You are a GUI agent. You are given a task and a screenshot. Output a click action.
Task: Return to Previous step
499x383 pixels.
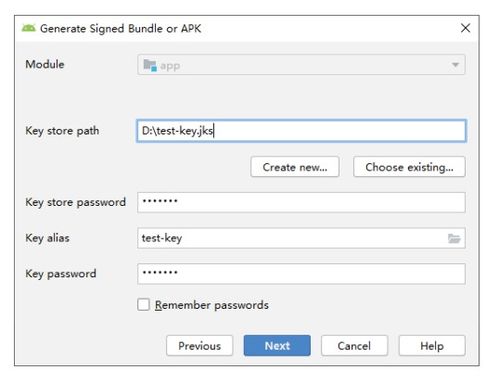[199, 345]
